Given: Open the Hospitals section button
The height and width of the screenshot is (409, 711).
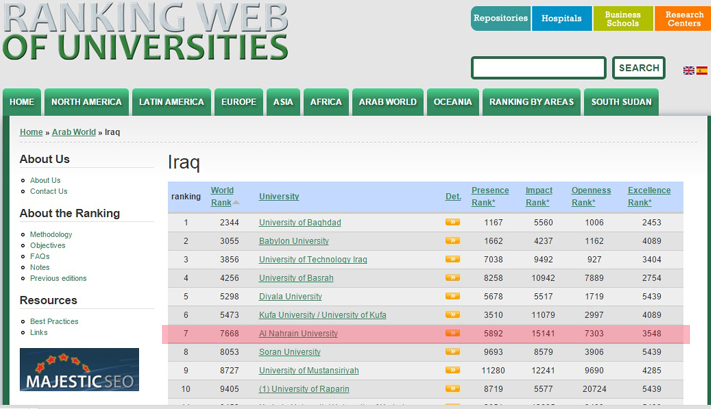Looking at the screenshot, I should click(x=562, y=19).
